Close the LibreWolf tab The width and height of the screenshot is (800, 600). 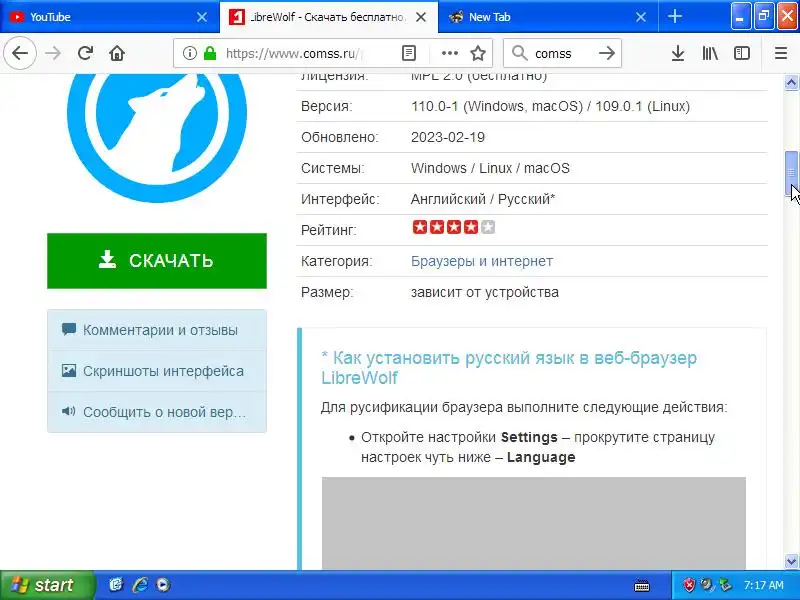tap(421, 17)
